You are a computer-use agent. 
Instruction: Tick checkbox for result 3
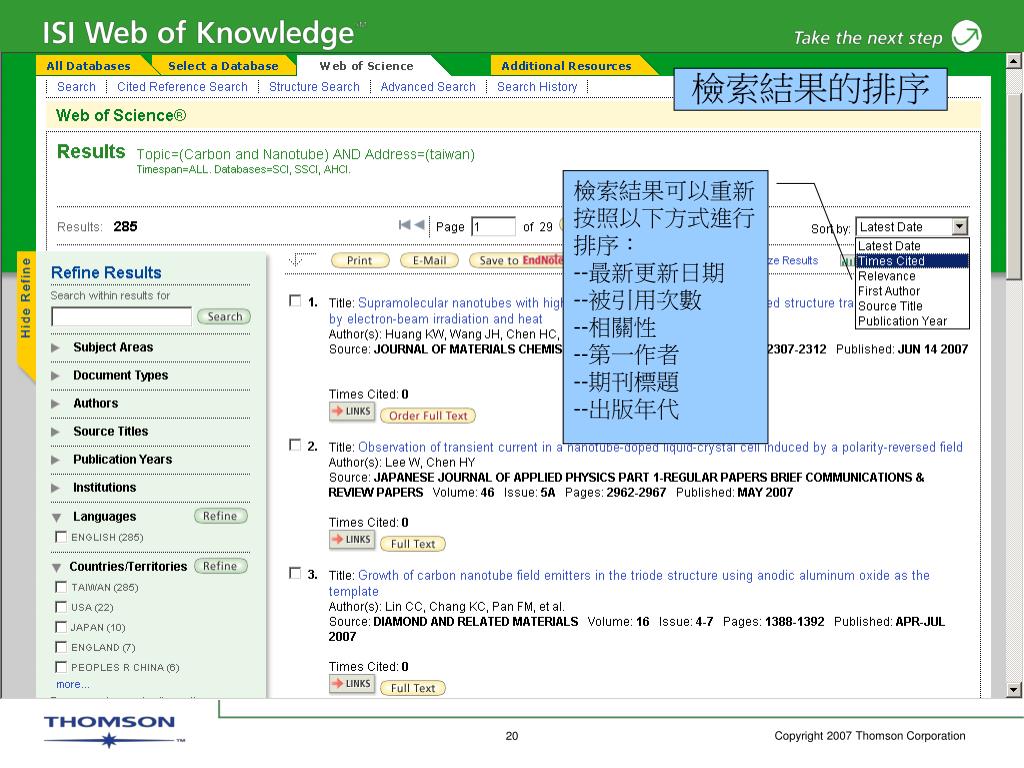point(295,573)
